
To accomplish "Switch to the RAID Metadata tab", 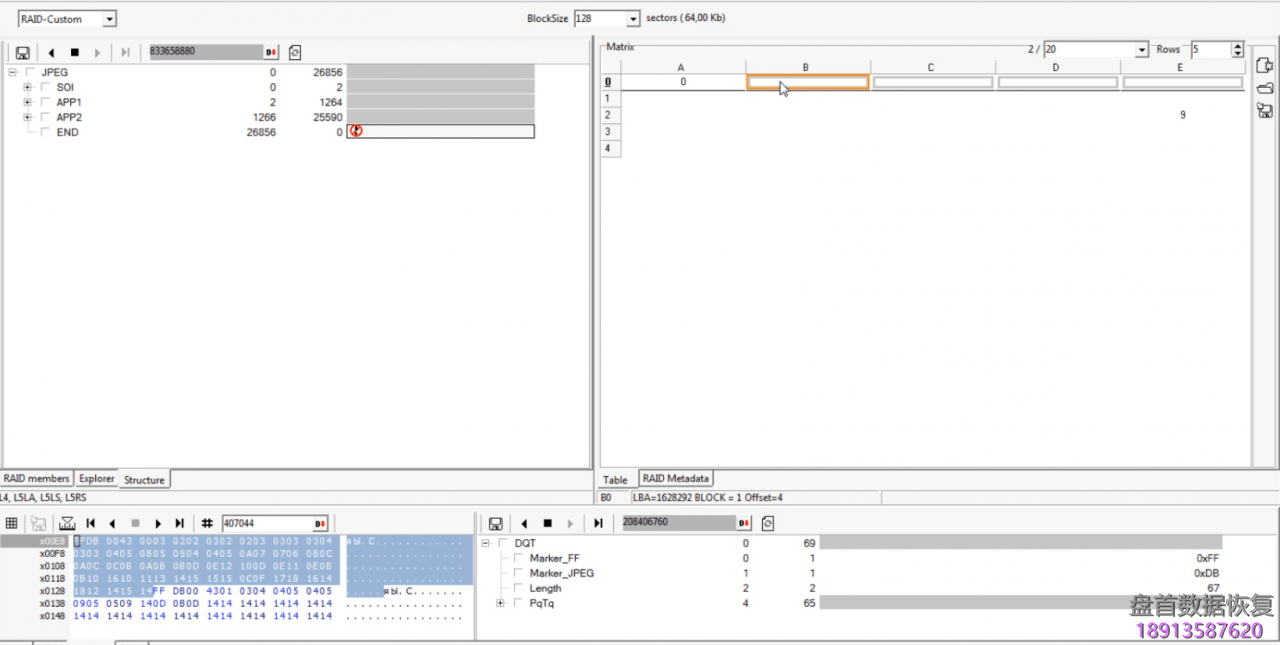I will click(x=675, y=479).
